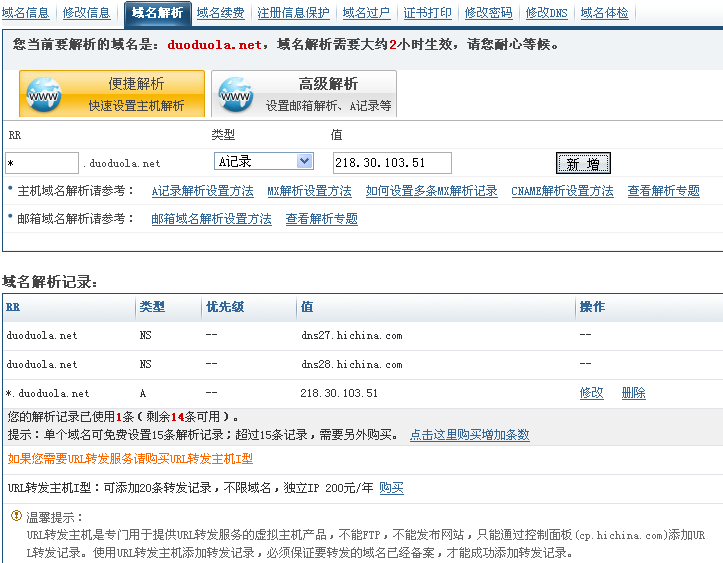Image resolution: width=723 pixels, height=563 pixels.
Task: Switch to the 域名续费 tab
Action: coord(220,13)
